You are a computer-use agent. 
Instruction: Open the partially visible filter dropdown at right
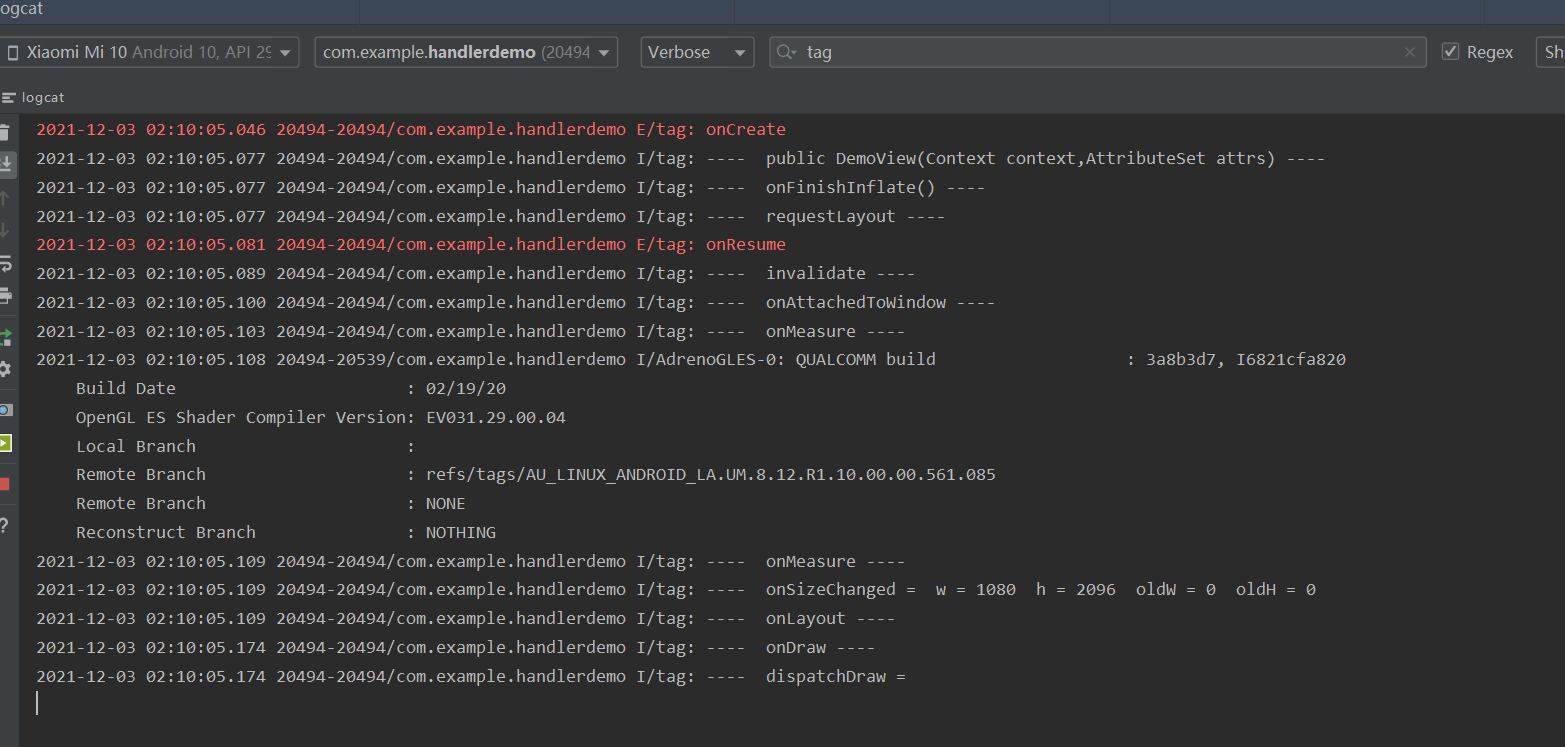(1550, 52)
